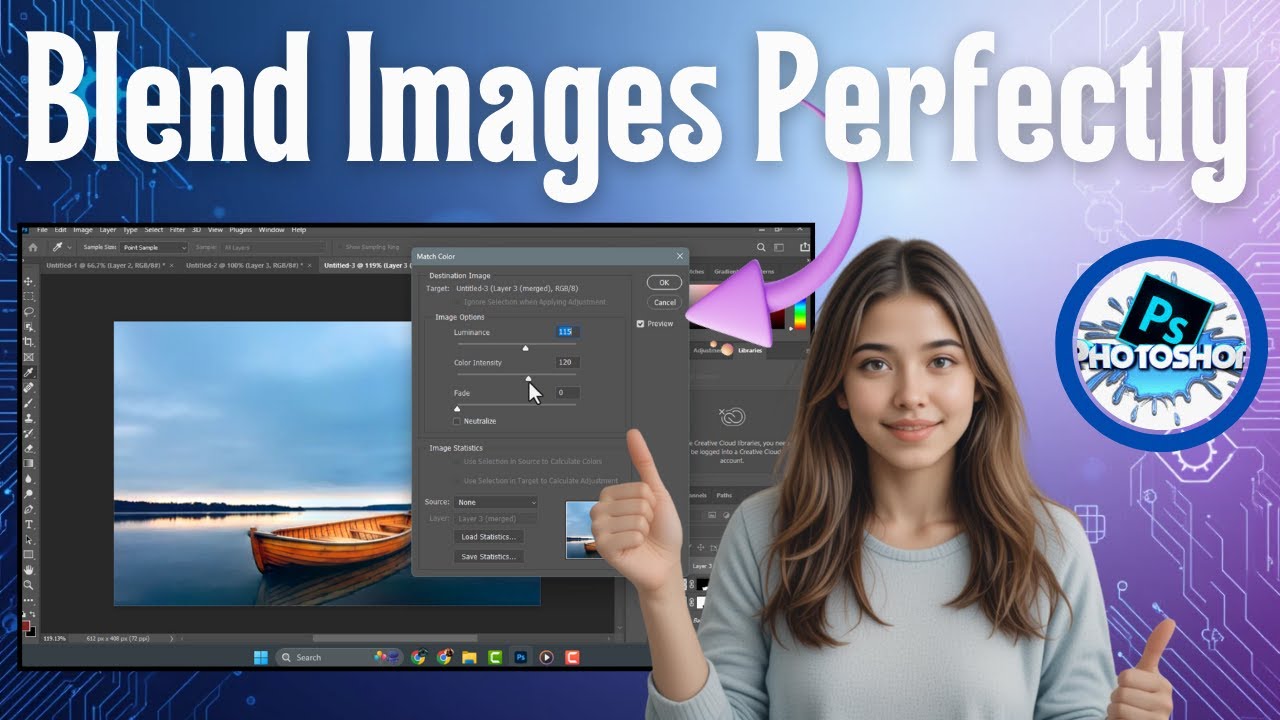Select the Zoom tool
1280x720 pixels.
[x=29, y=584]
